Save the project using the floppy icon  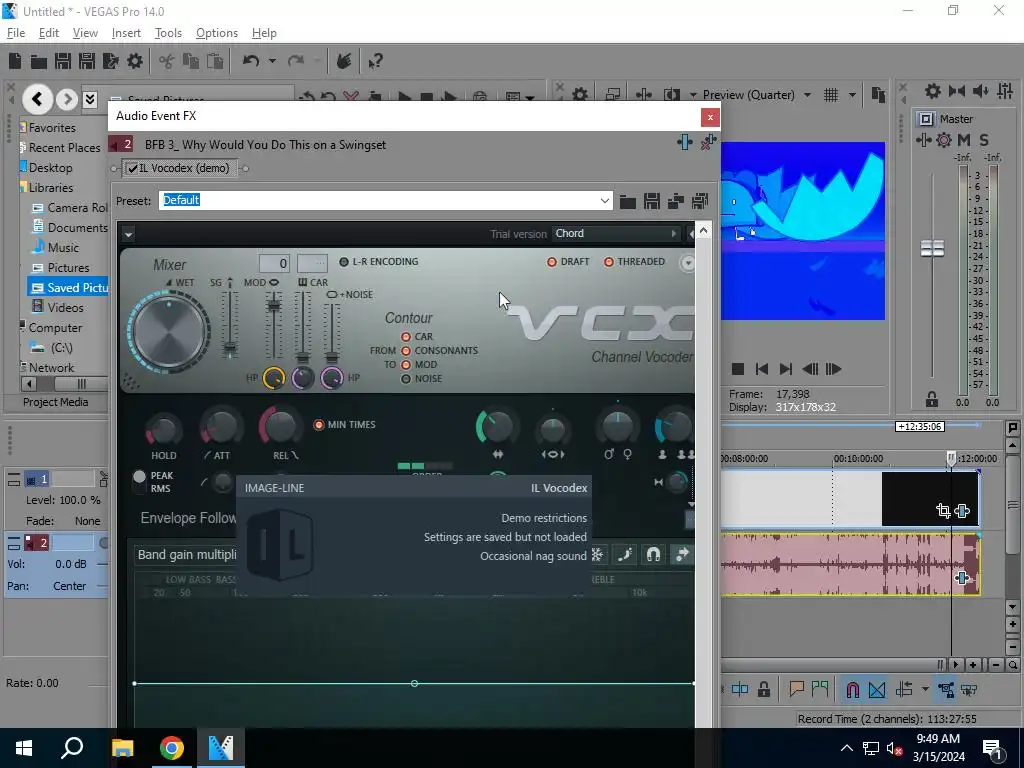63,61
